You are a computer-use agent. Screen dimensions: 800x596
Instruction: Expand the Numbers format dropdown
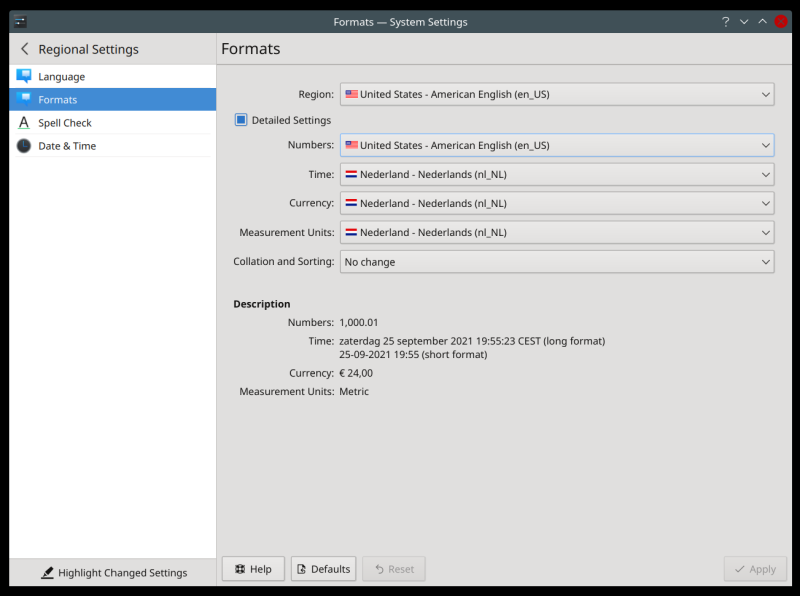(x=556, y=145)
